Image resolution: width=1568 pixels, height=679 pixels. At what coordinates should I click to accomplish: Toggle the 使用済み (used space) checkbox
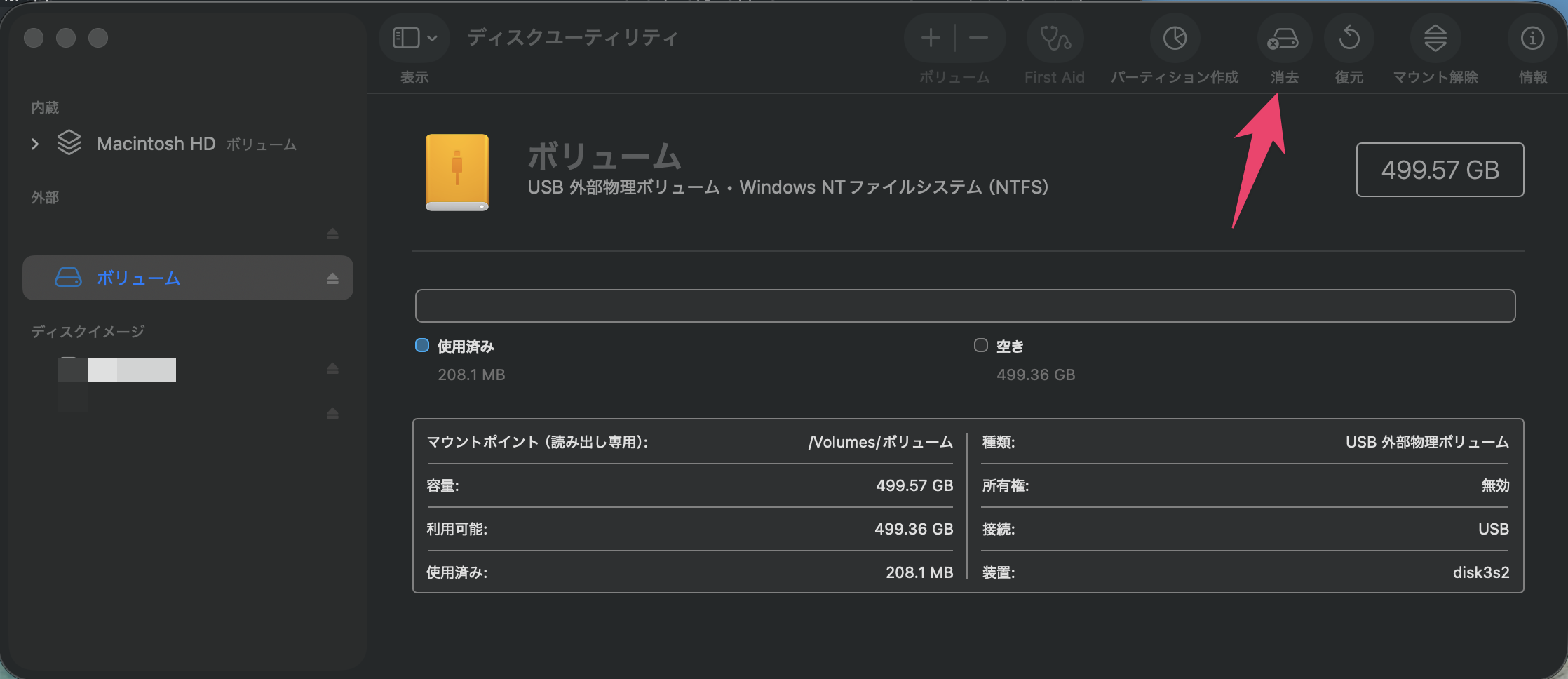(422, 345)
